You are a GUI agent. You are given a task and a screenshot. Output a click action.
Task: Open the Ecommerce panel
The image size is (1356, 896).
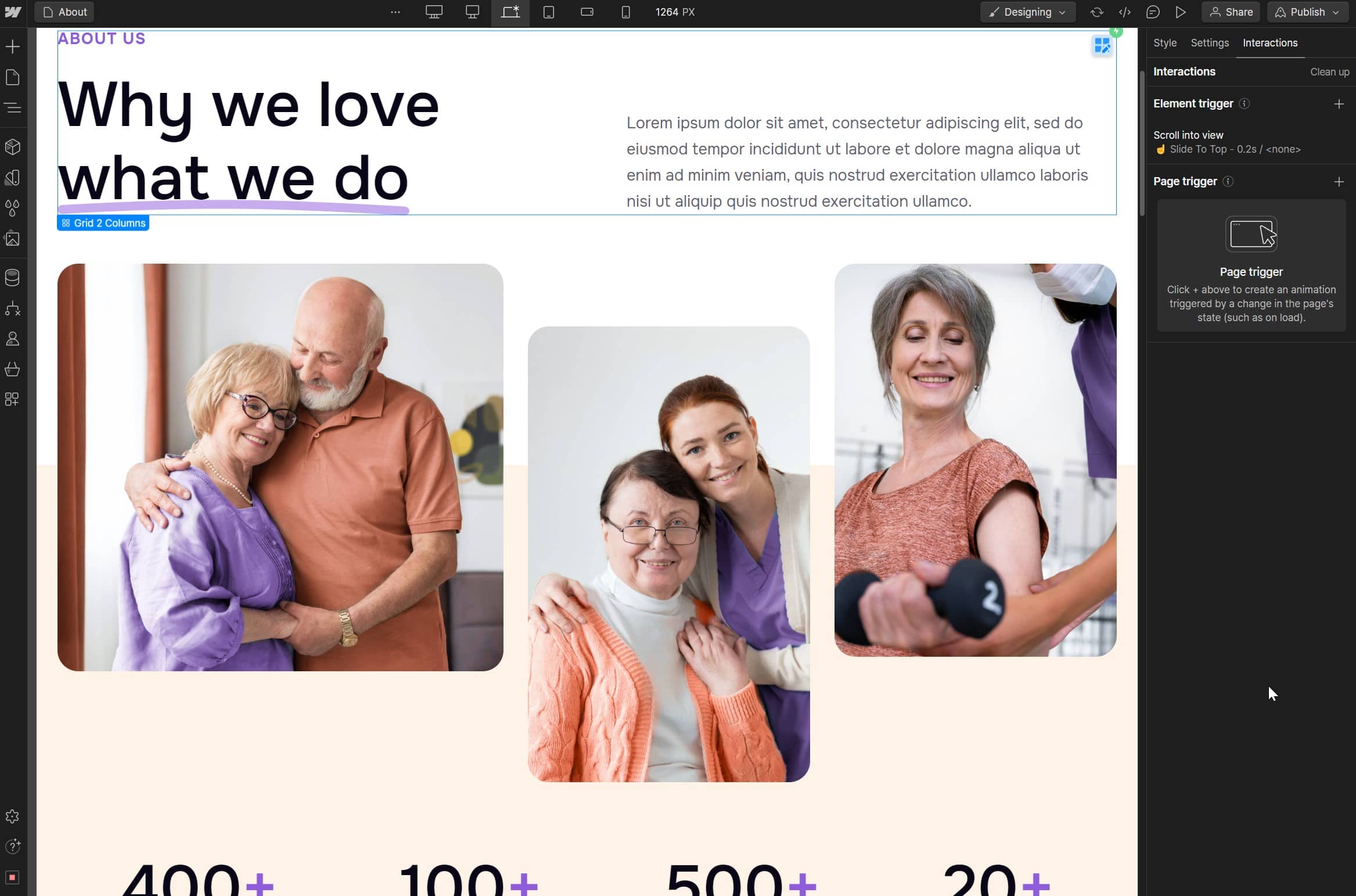coord(13,369)
